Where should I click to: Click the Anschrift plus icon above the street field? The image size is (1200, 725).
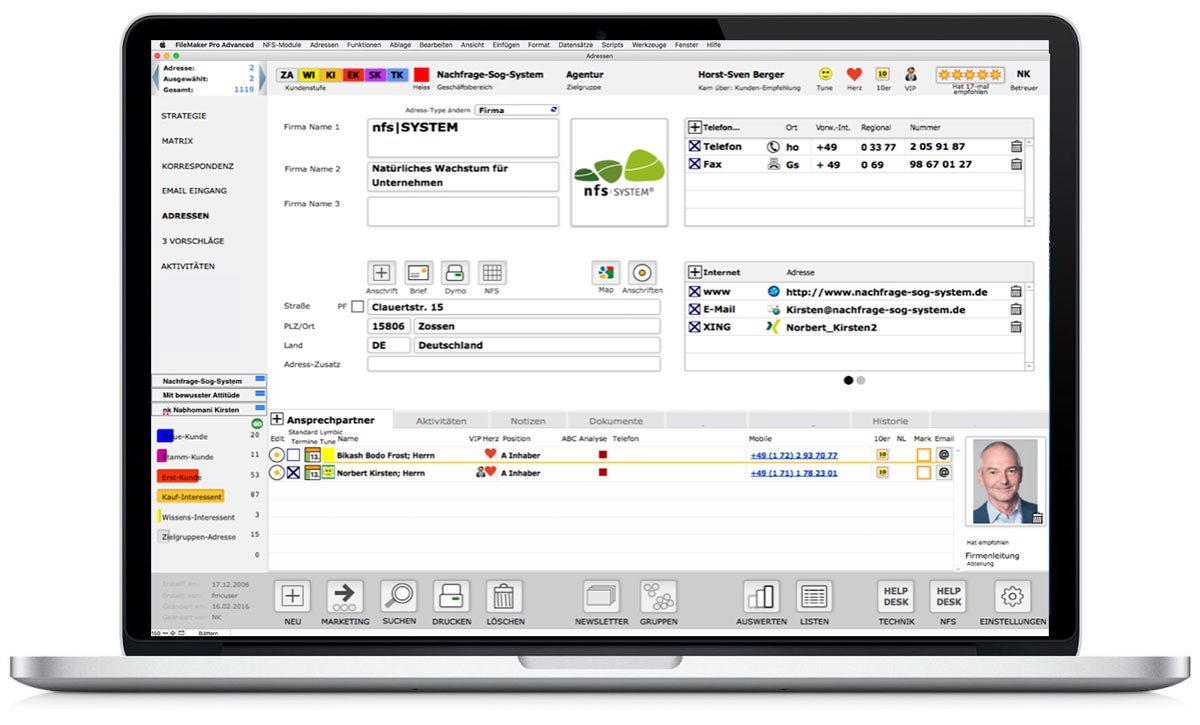(381, 273)
